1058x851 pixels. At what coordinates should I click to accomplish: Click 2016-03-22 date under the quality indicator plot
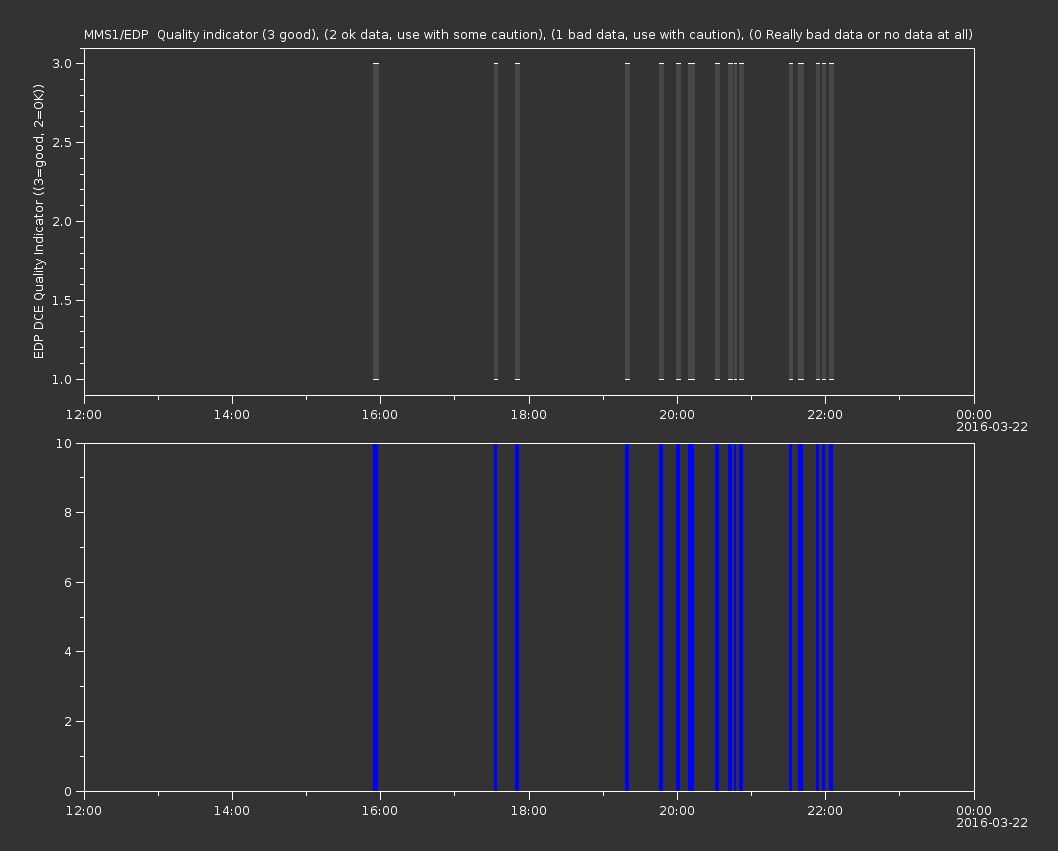[x=992, y=427]
